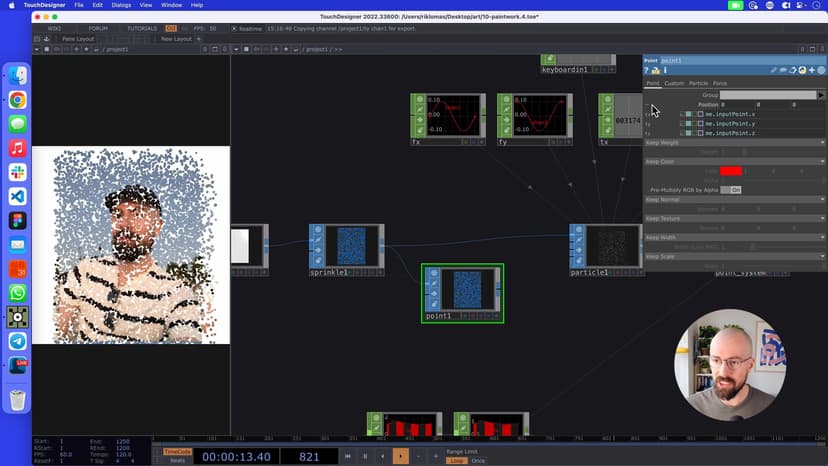Switch to the Particle parameter tab
Screen dimensions: 828x466
[697, 83]
